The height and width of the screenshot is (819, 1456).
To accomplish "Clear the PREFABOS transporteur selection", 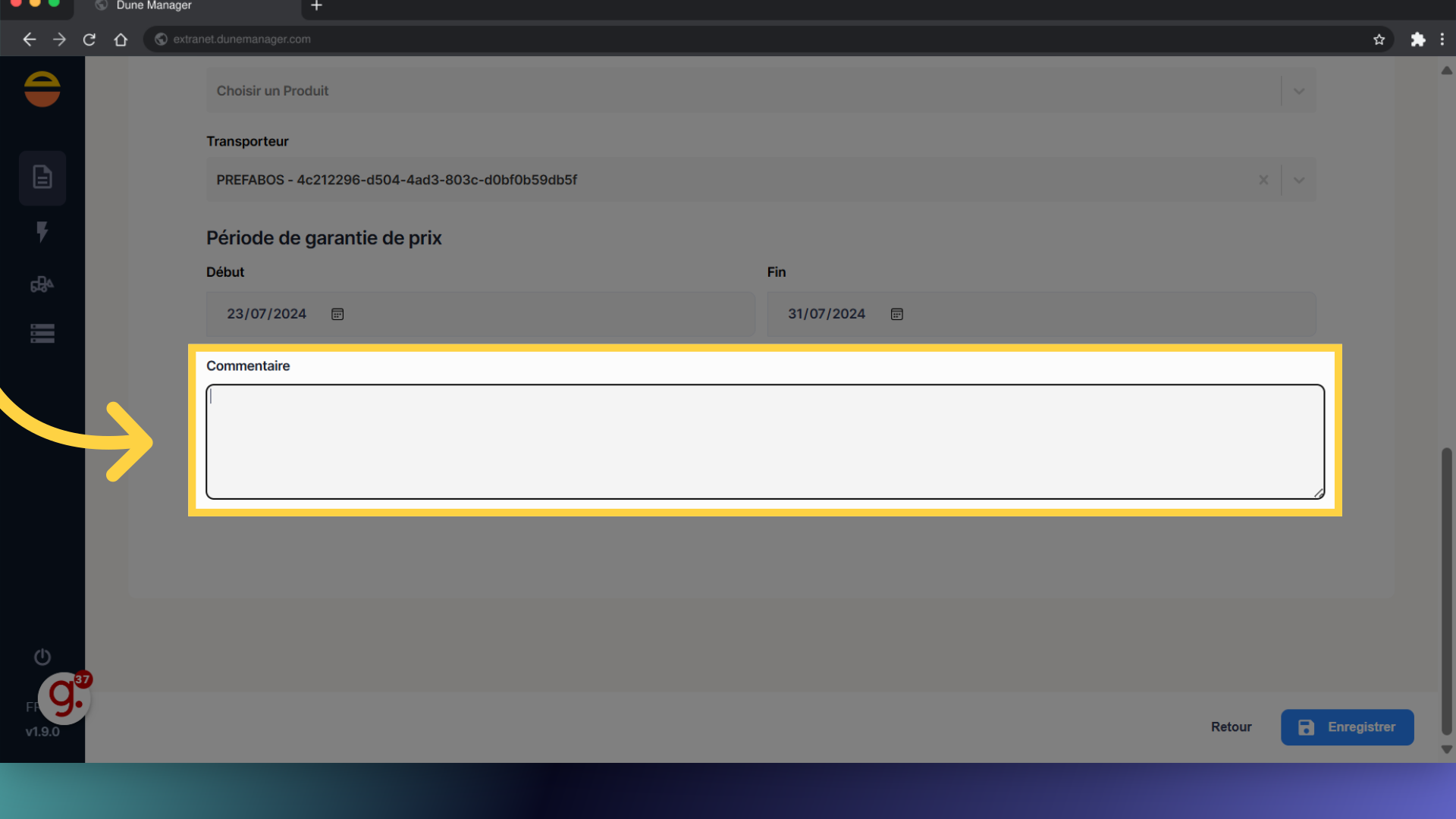I will pos(1263,180).
